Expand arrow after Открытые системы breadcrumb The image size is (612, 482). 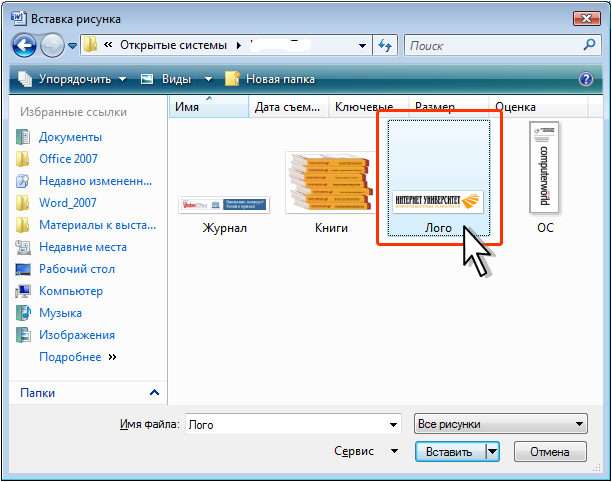click(x=238, y=46)
